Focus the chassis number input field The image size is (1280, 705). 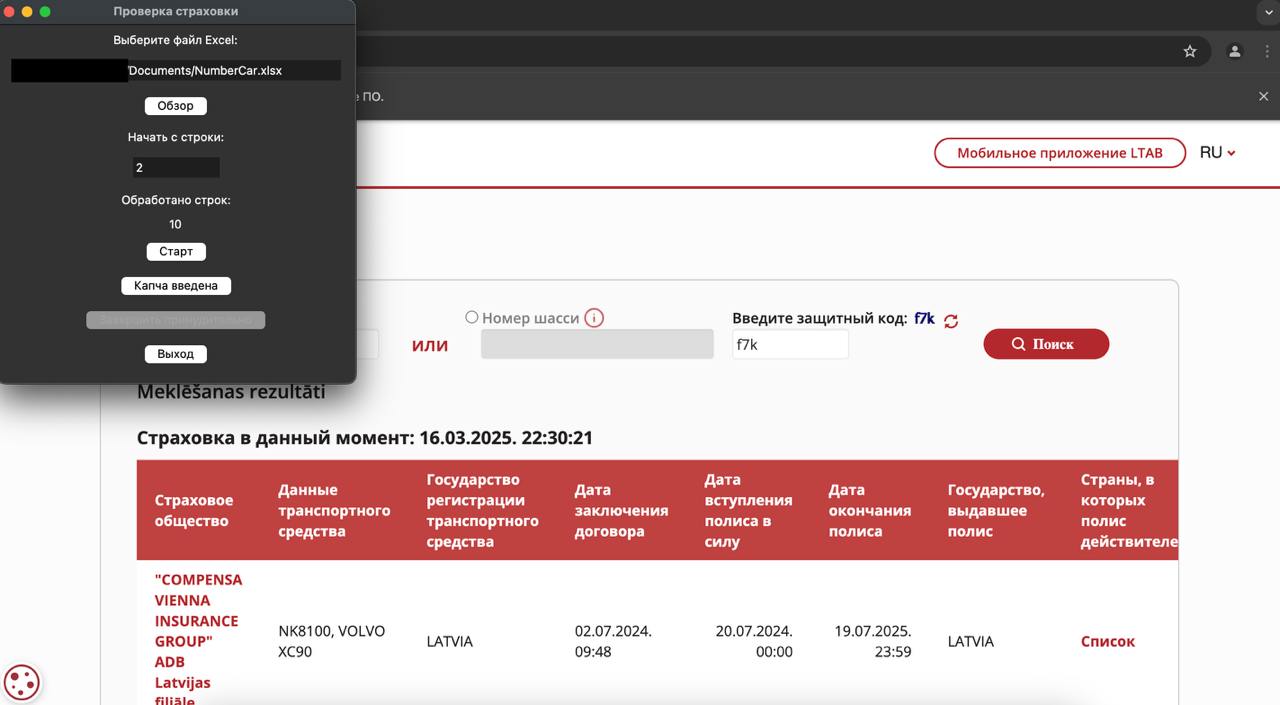coord(597,345)
